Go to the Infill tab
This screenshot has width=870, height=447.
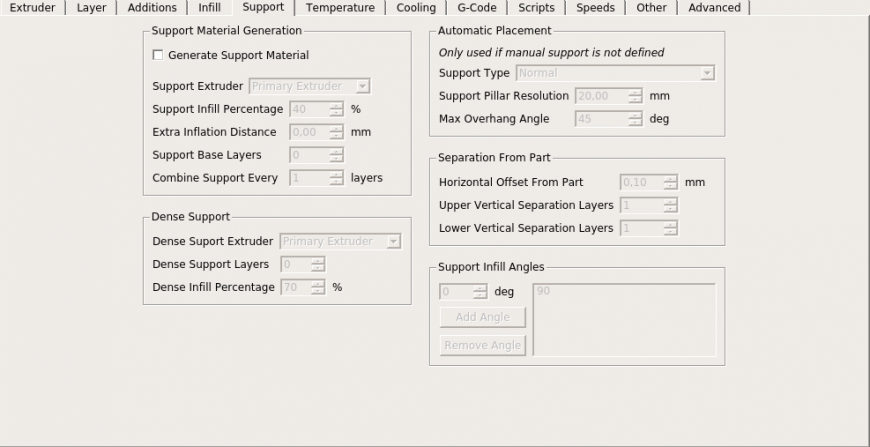(x=210, y=8)
